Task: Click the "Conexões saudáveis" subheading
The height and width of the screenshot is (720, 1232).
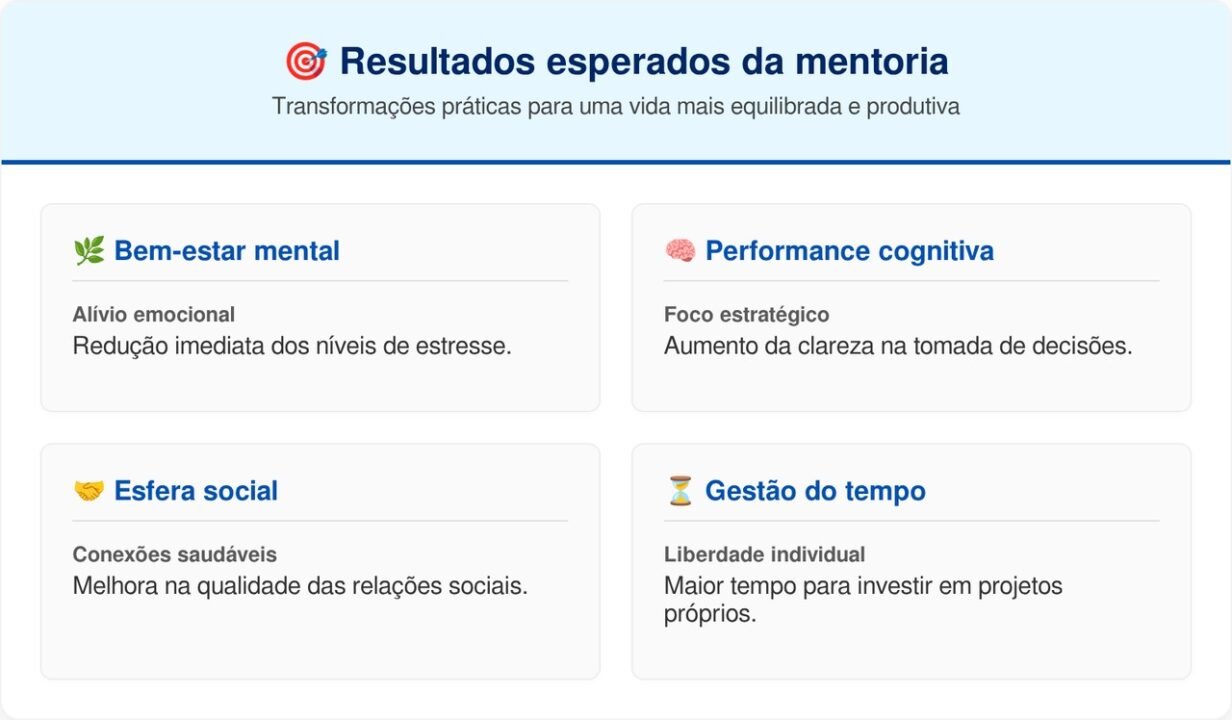Action: [x=174, y=555]
